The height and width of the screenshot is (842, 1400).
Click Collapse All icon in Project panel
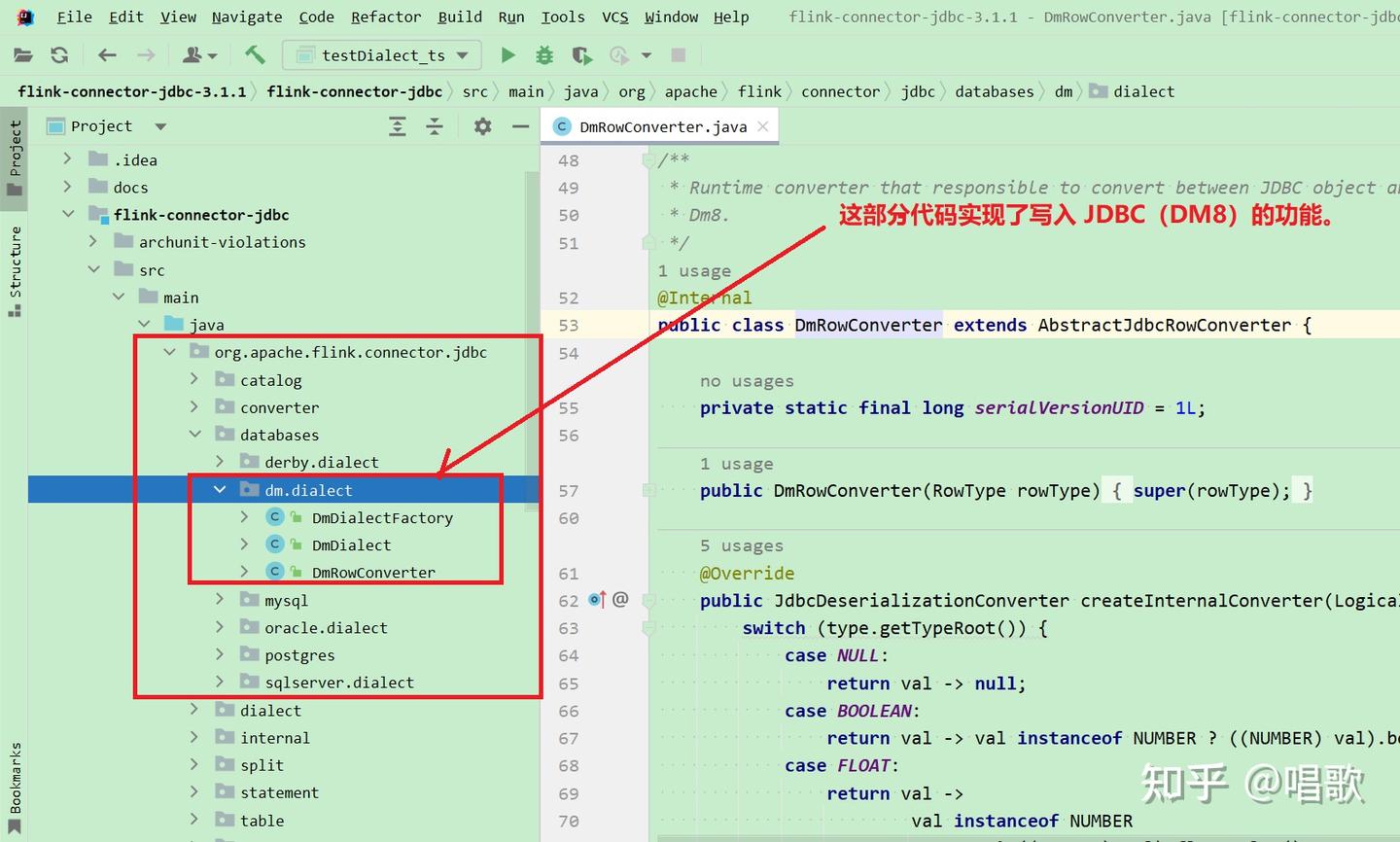coord(435,126)
